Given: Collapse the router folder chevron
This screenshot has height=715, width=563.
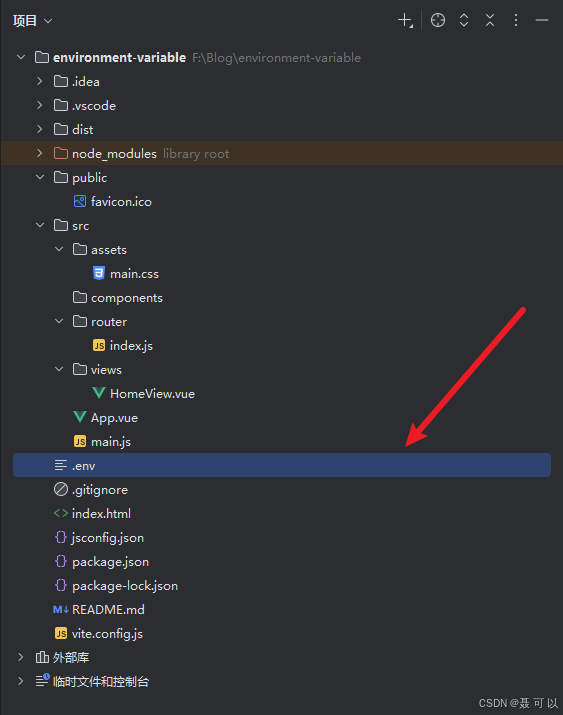Looking at the screenshot, I should coord(59,321).
